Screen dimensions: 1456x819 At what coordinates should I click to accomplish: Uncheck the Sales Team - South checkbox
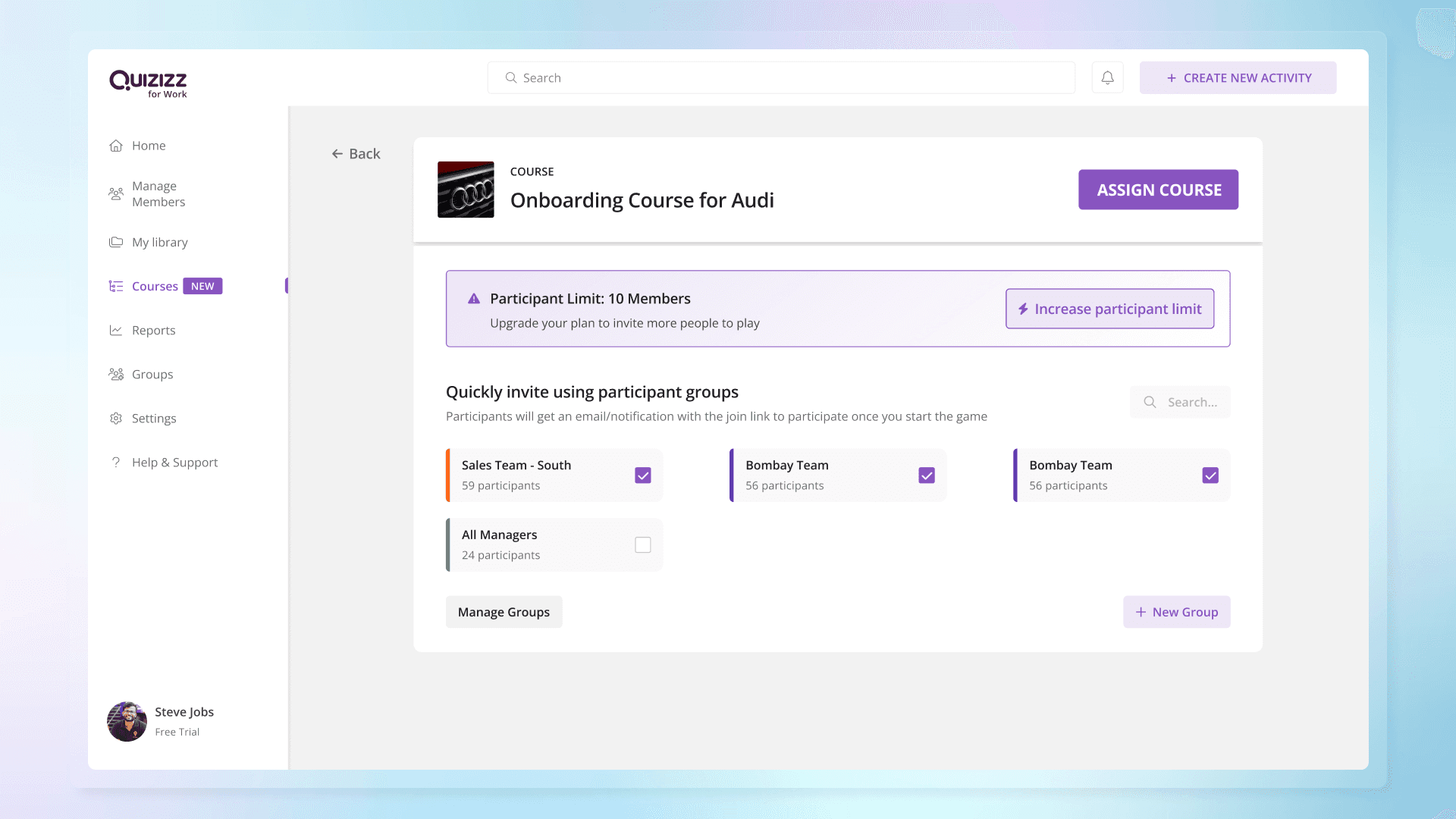(642, 475)
